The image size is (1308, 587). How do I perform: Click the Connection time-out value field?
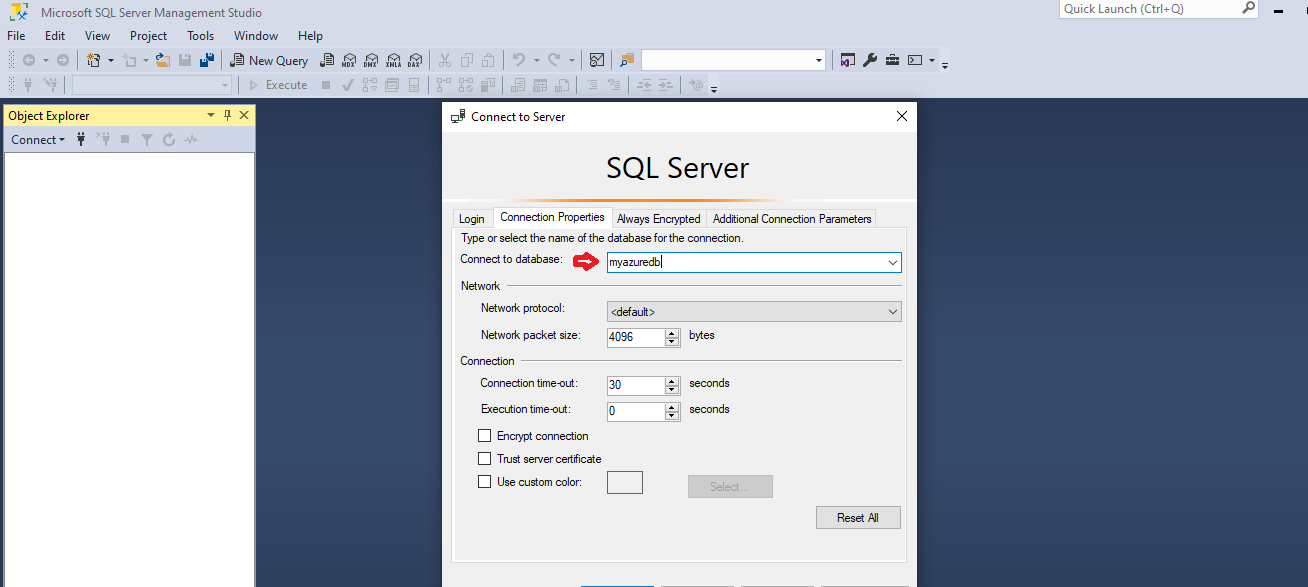636,385
